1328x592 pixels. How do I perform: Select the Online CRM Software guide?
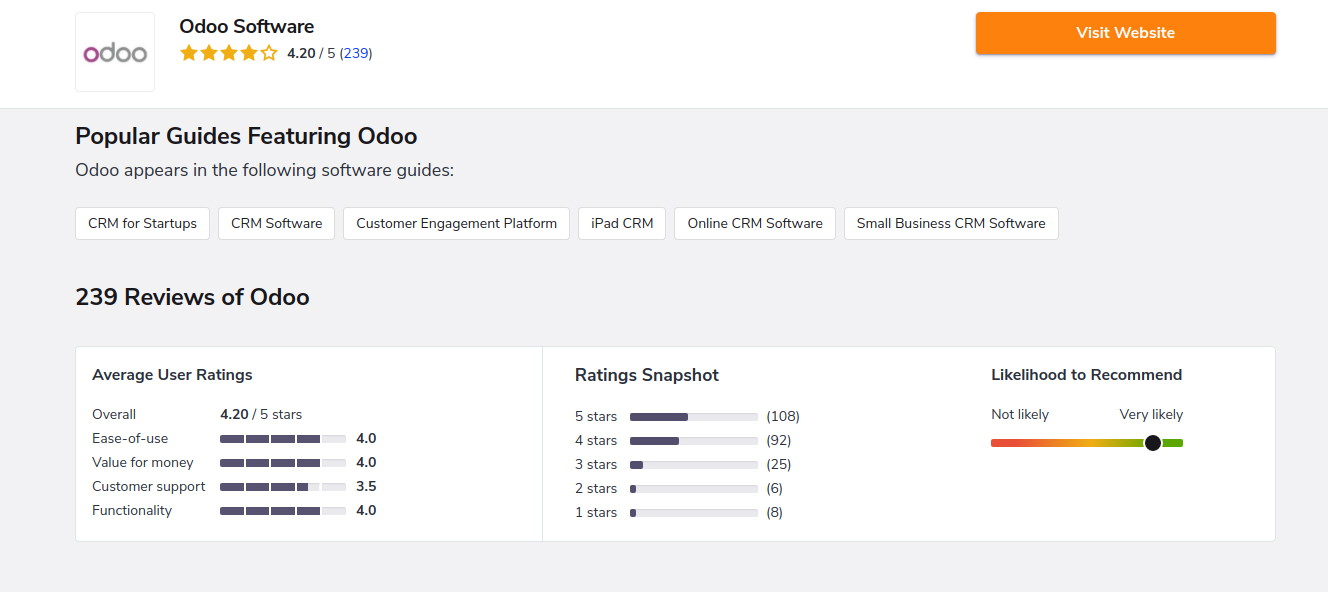[x=755, y=223]
